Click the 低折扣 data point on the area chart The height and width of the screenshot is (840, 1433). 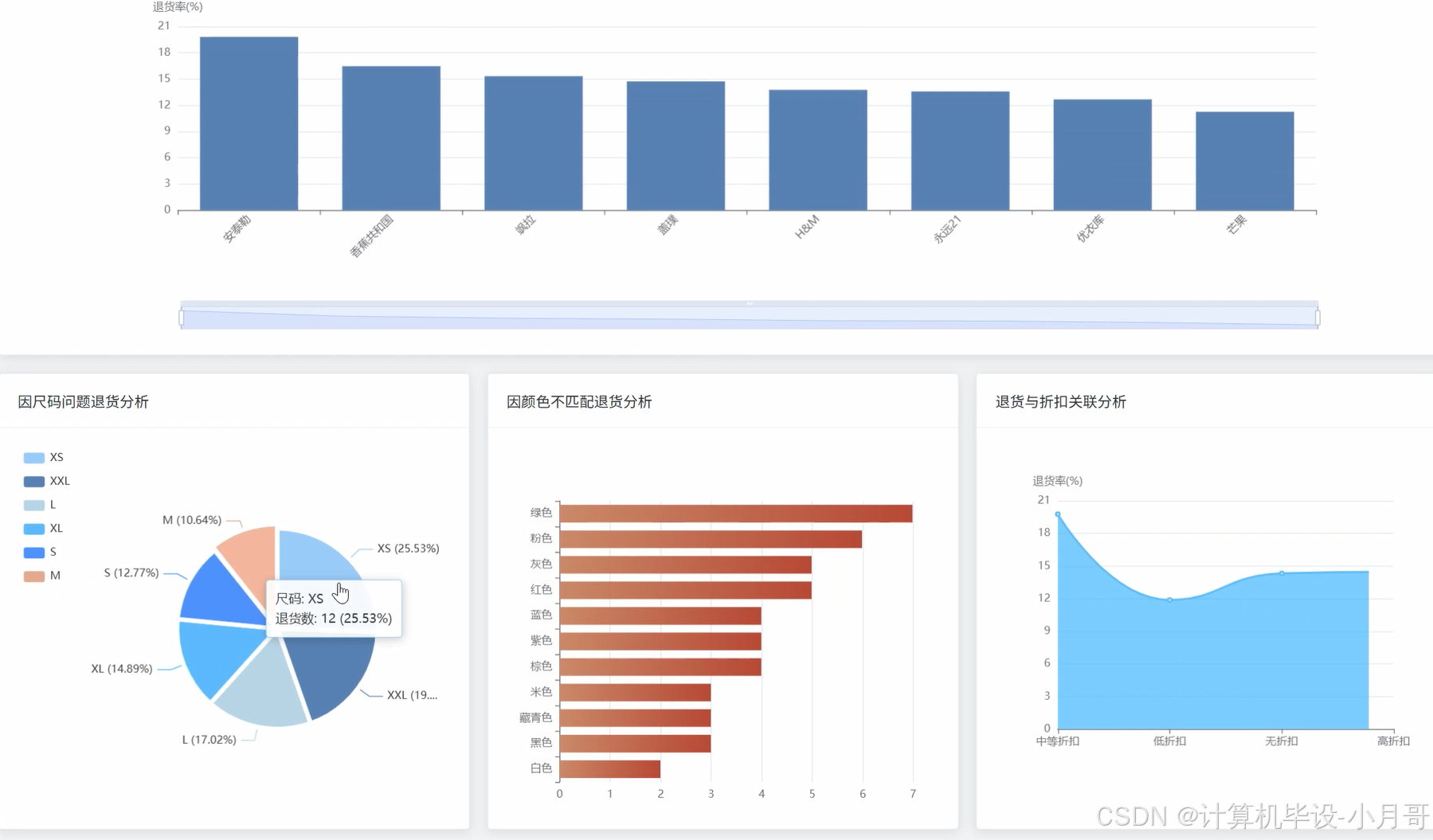point(1170,600)
